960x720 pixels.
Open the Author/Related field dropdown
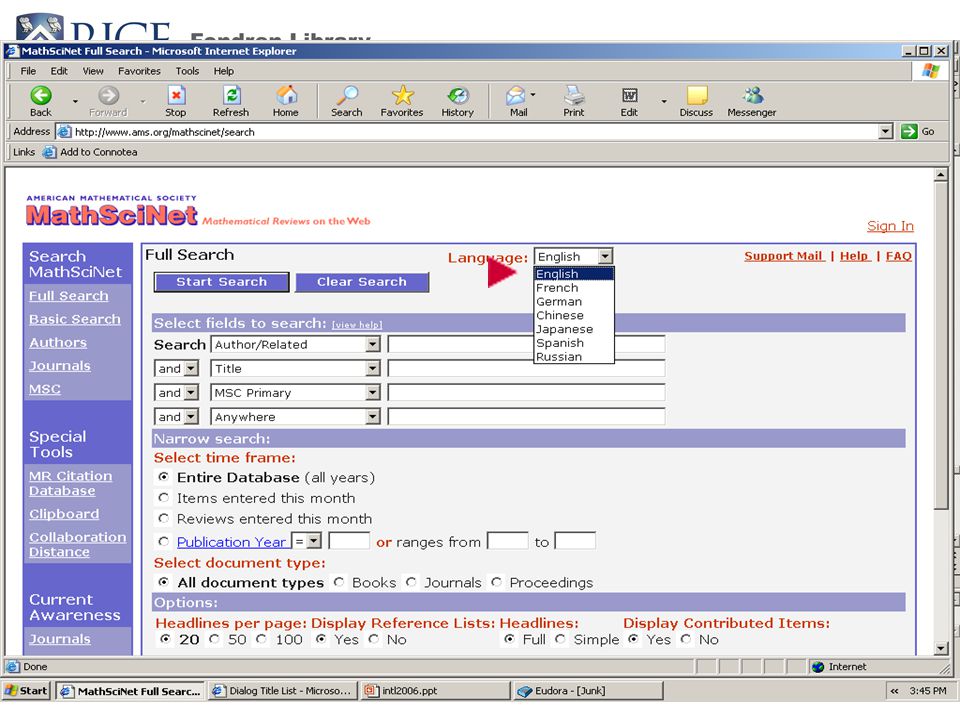(372, 344)
